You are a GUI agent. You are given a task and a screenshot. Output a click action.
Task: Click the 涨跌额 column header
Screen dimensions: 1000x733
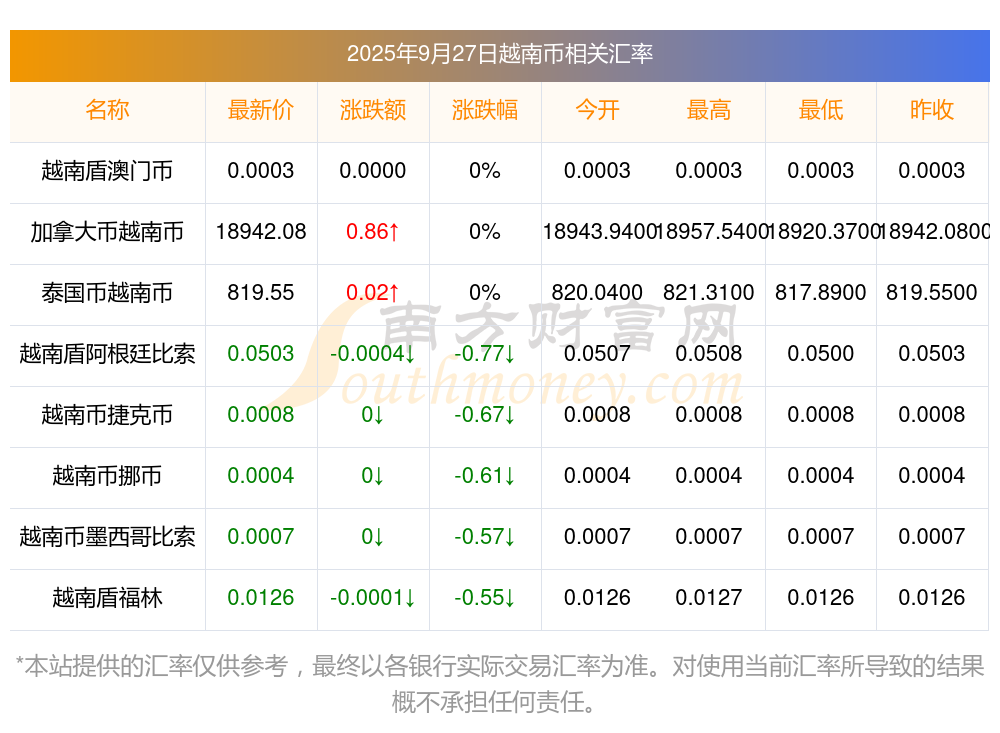pyautogui.click(x=373, y=111)
